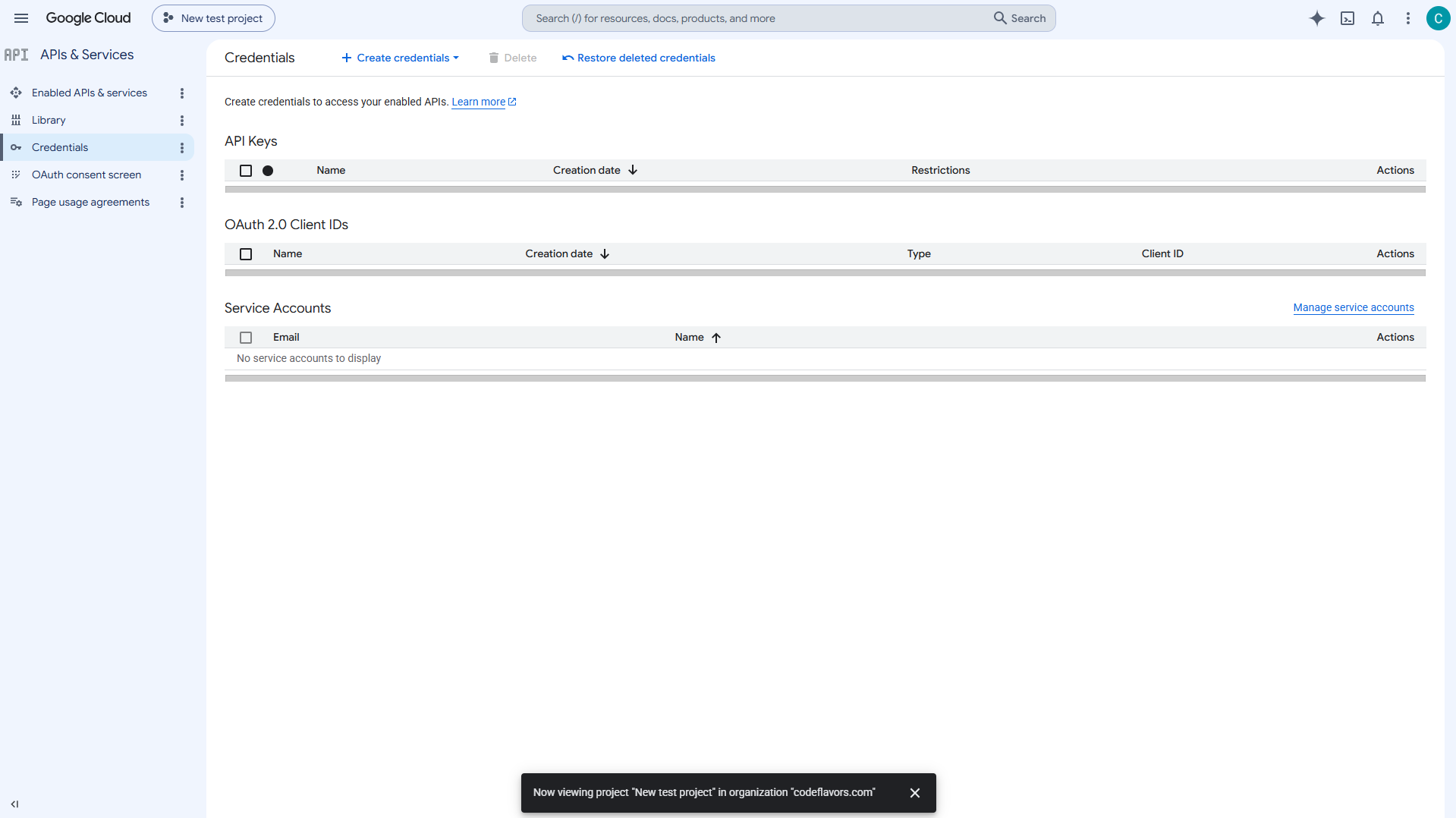
Task: Select all OAuth 2.0 Client IDs checkbox
Action: [246, 253]
